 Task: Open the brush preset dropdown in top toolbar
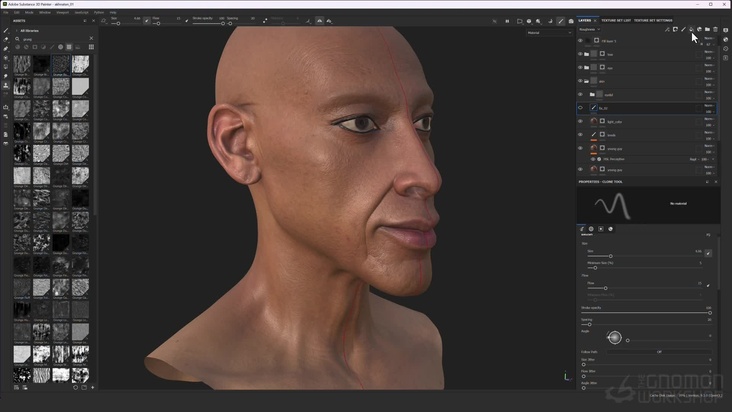pos(104,21)
